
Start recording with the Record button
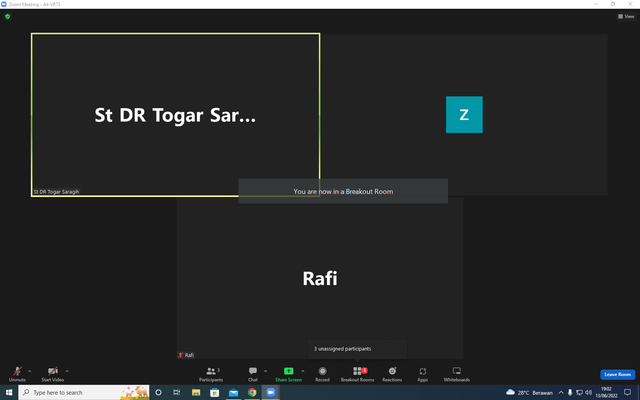click(322, 373)
